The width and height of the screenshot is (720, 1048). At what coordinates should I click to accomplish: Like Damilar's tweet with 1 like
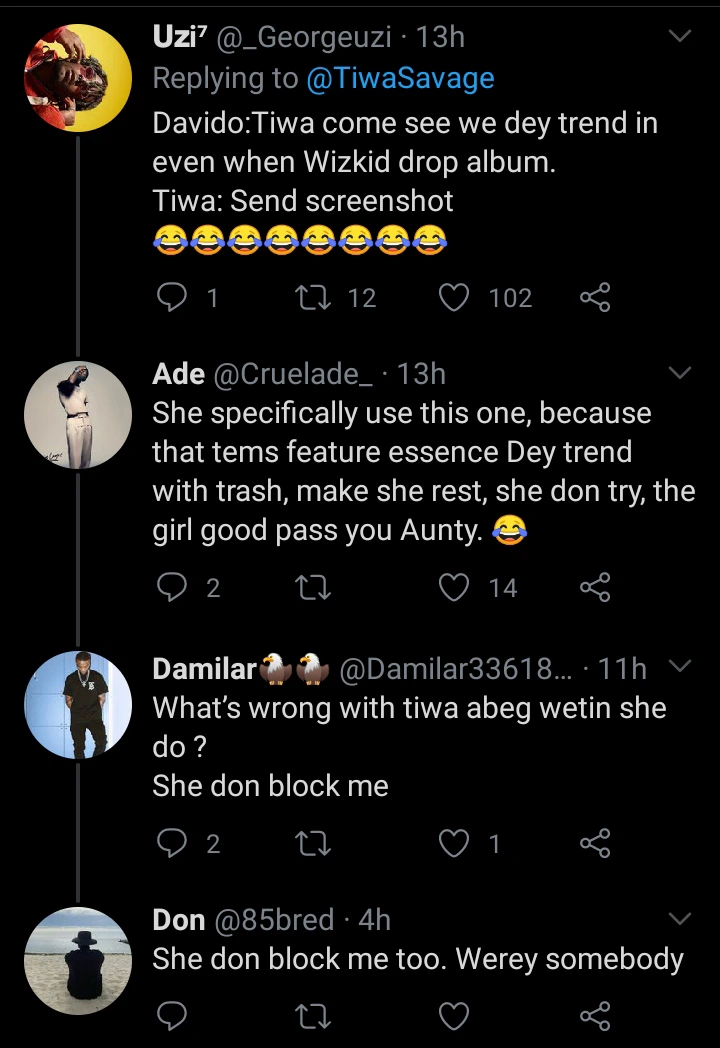455,844
